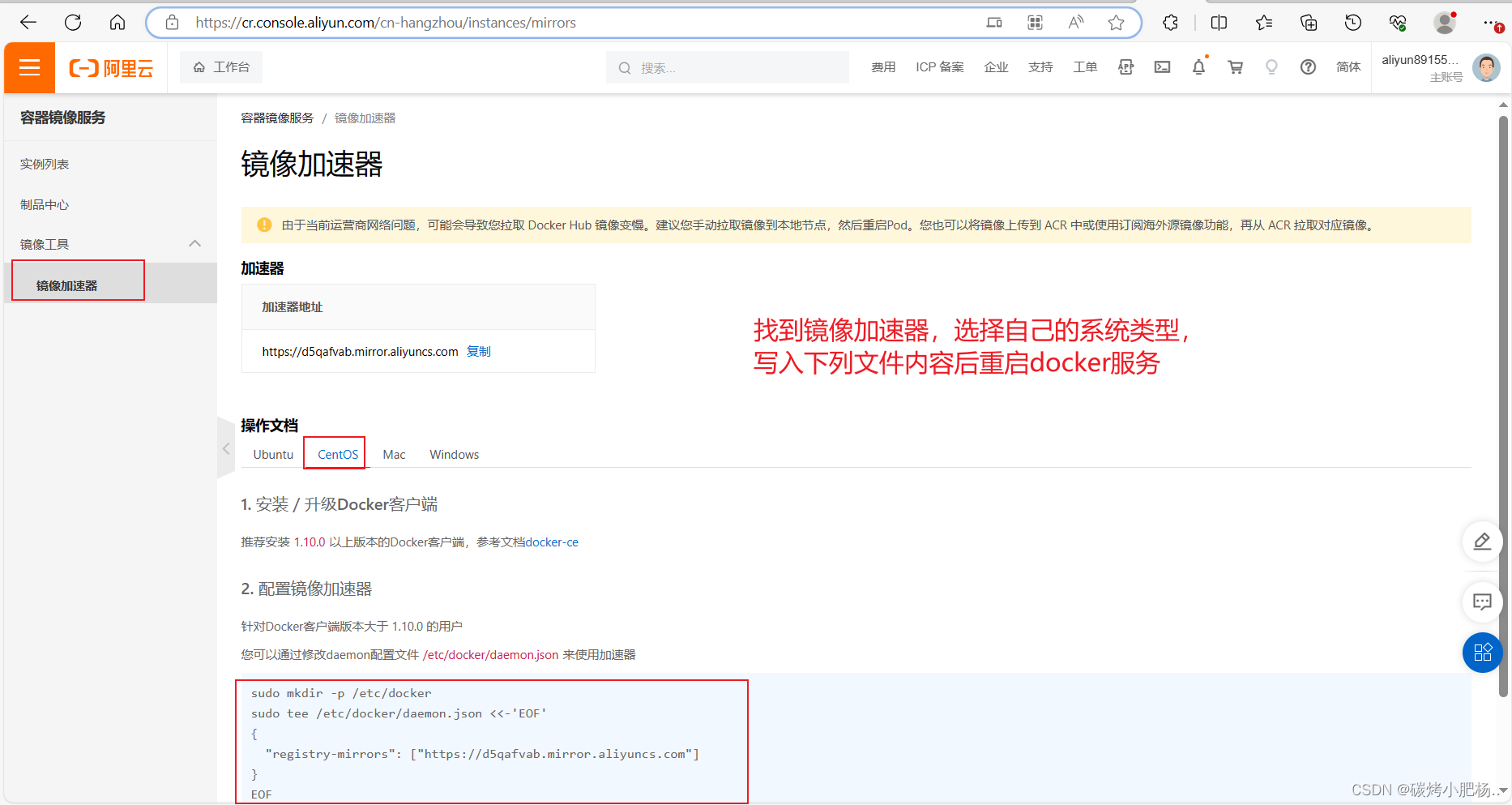Viewport: 1512px width, 805px height.
Task: View site information via lock icon
Action: click(x=172, y=23)
